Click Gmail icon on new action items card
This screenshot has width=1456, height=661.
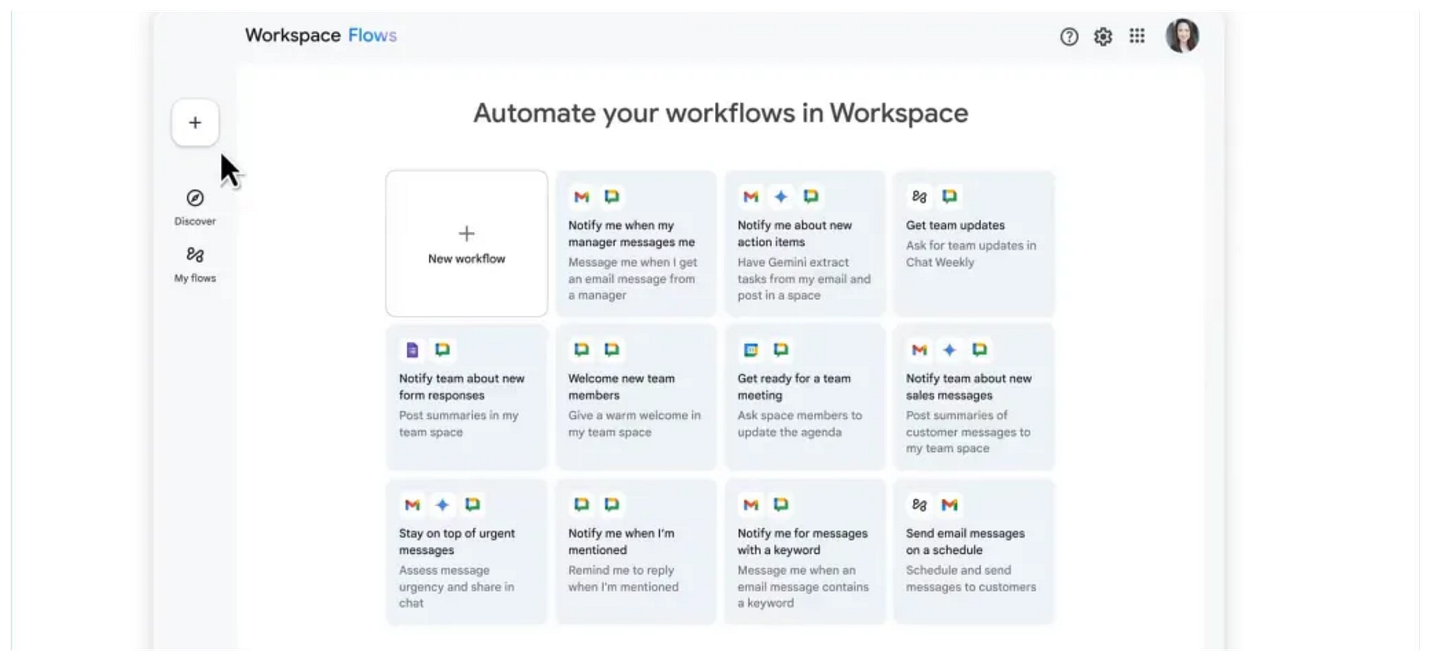(x=750, y=197)
